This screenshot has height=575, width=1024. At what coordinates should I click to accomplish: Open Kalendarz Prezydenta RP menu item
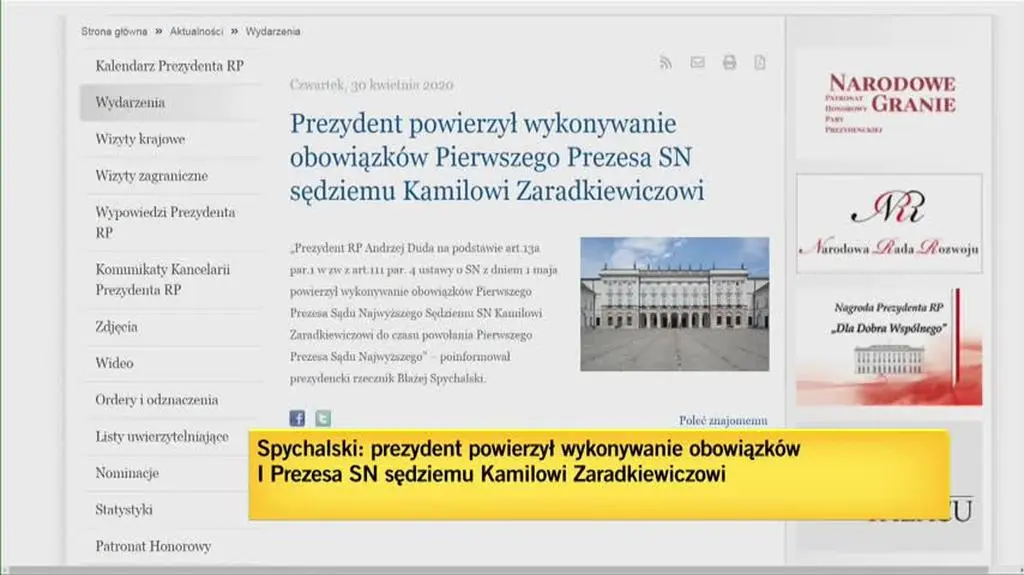click(169, 66)
